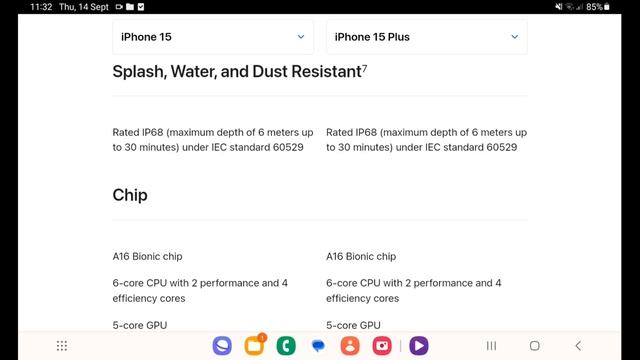Viewport: 640px width, 360px height.
Task: Go back using the back arrow
Action: (x=578, y=346)
